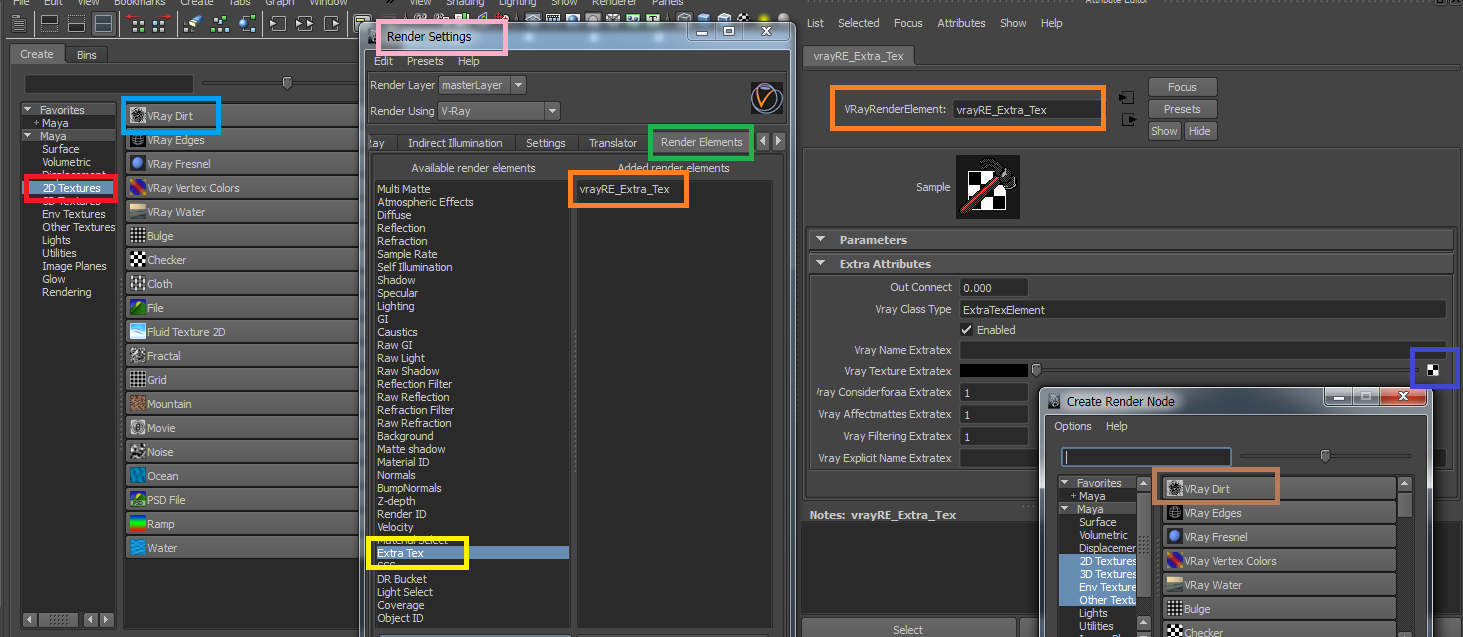Collapse Favorites in Create Render Node tree
This screenshot has width=1463, height=637.
[x=1067, y=483]
